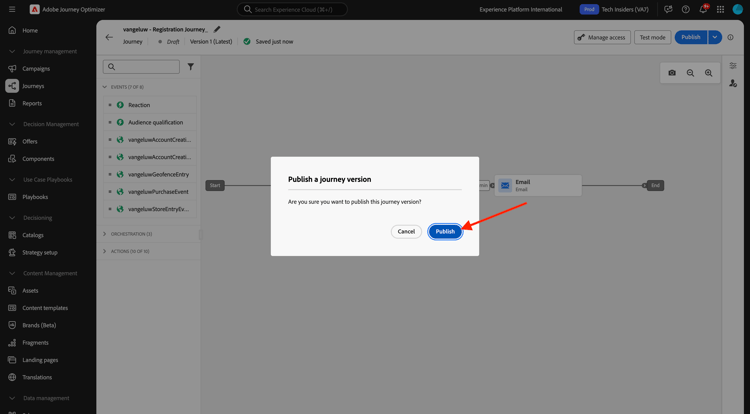The height and width of the screenshot is (414, 750).
Task: Zoom in the journey canvas
Action: (708, 73)
